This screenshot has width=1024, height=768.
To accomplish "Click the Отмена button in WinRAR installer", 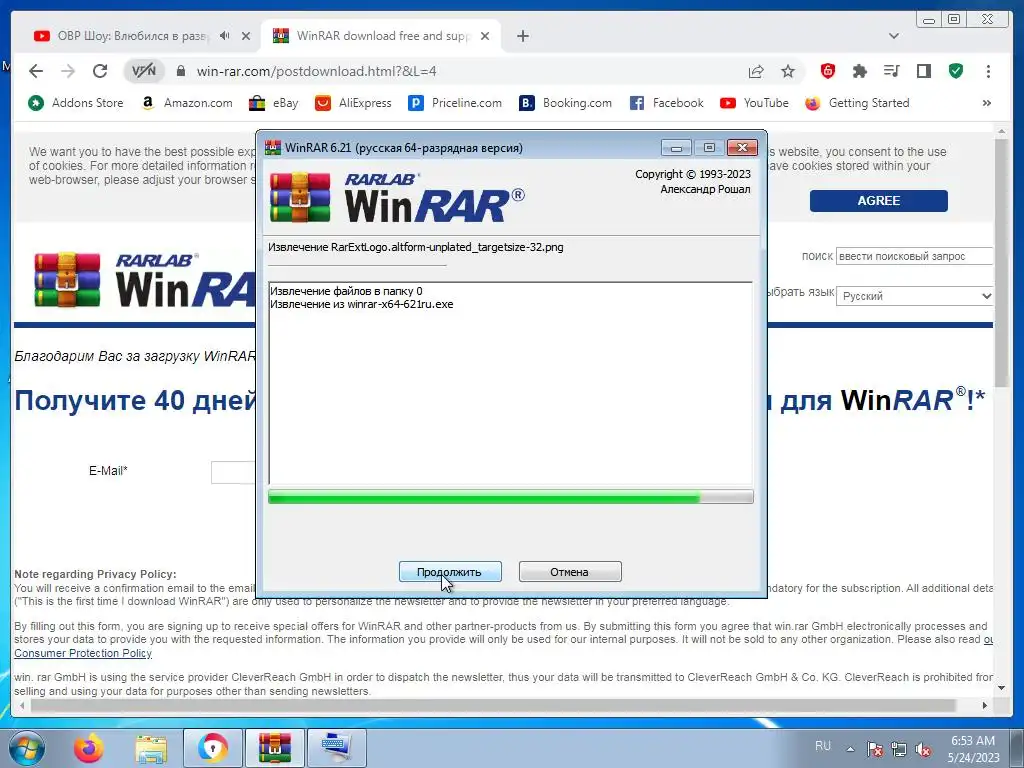I will pos(569,571).
